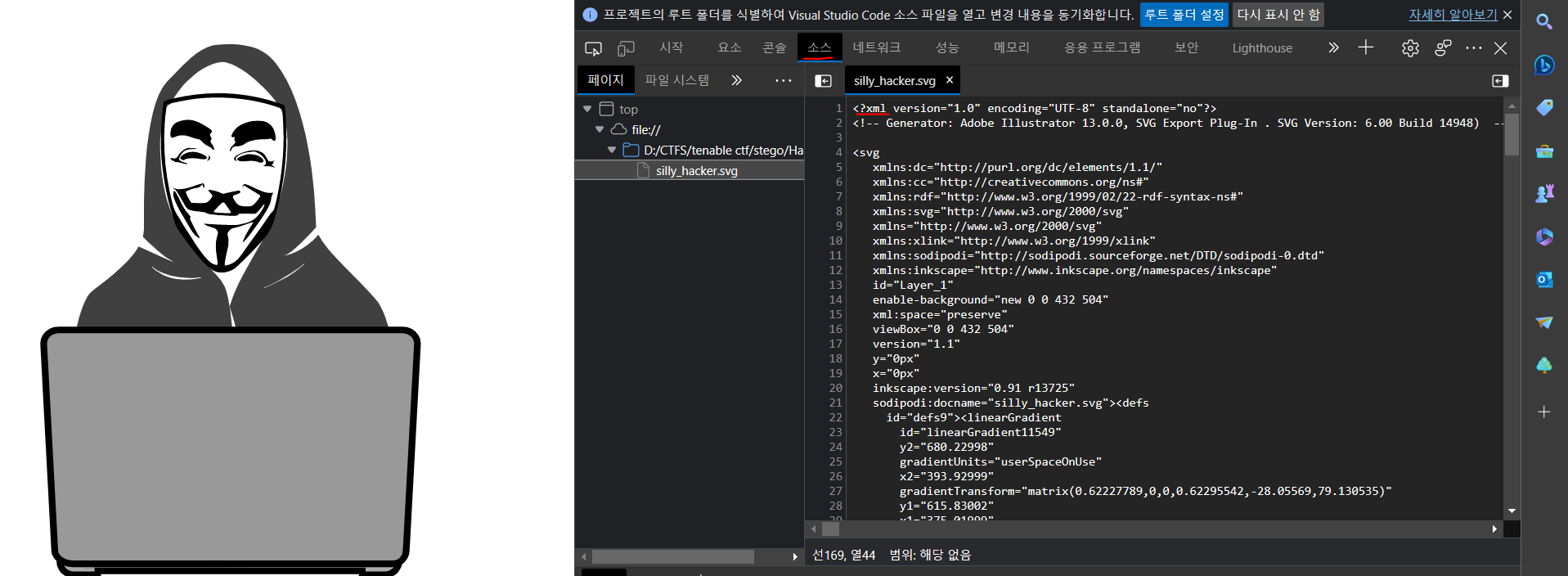Open the 응용 프로그램 tab
The width and height of the screenshot is (1568, 576).
tap(1103, 47)
